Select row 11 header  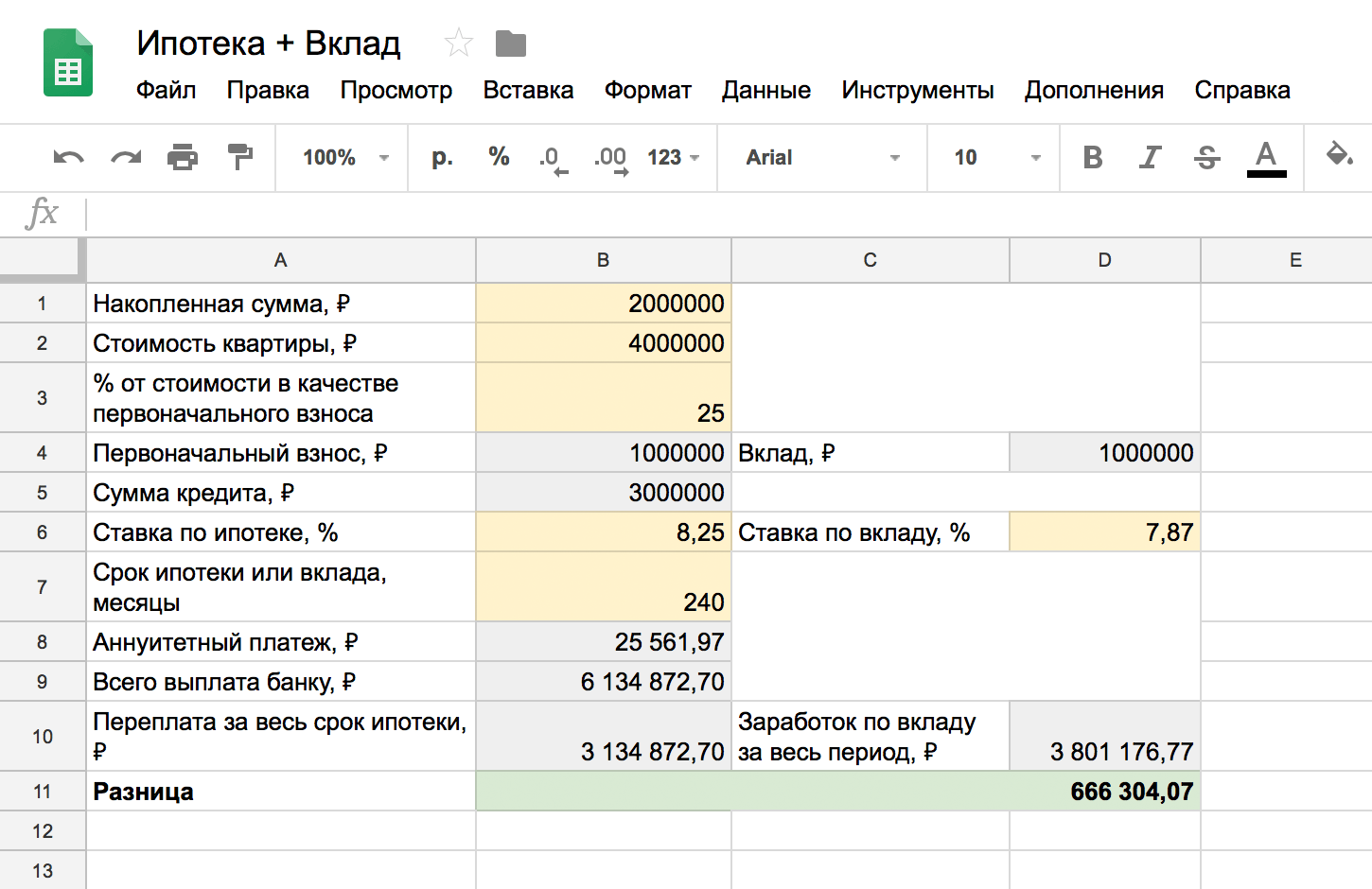coord(43,792)
